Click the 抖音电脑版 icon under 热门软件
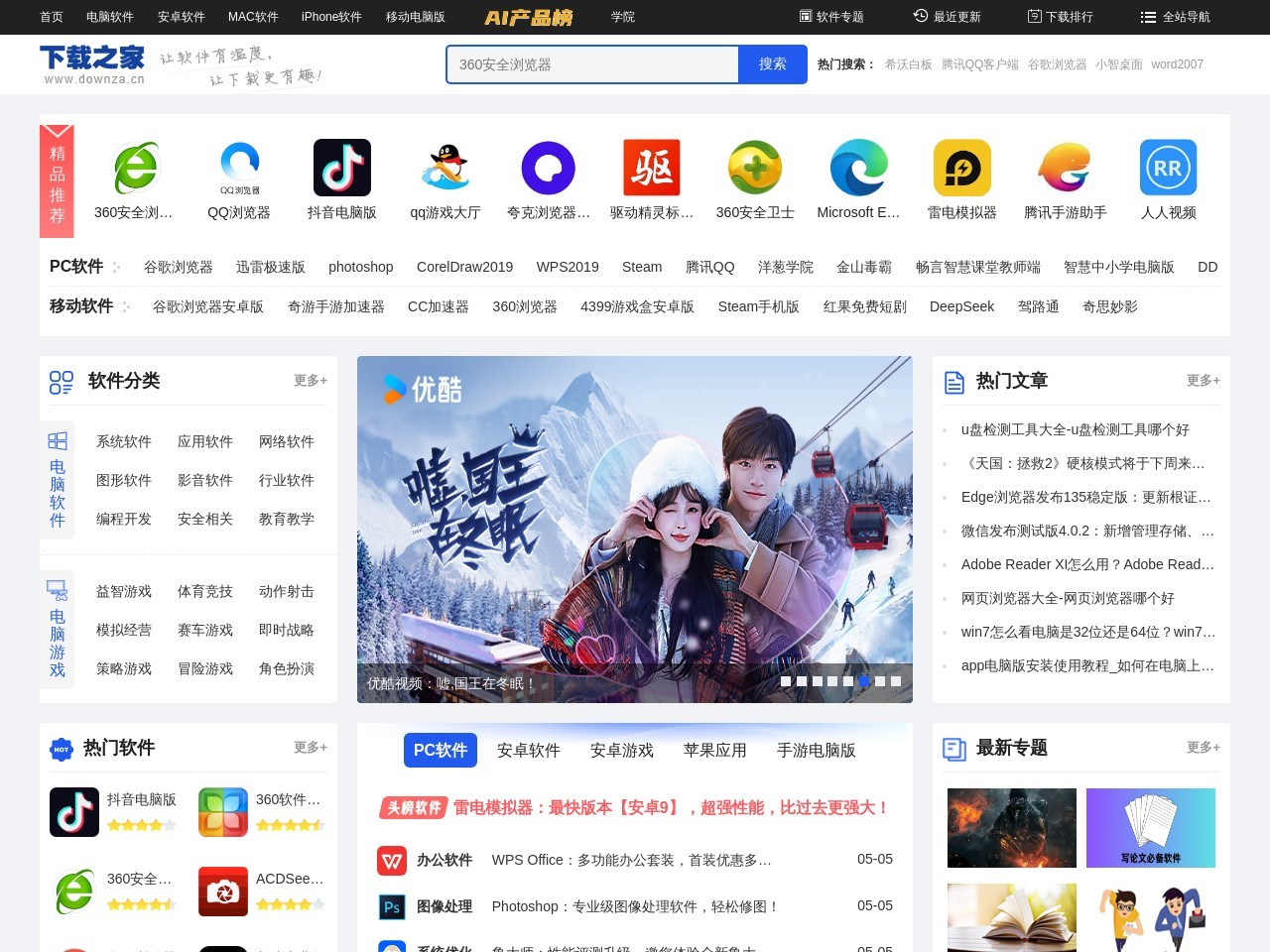The height and width of the screenshot is (952, 1270). click(x=74, y=812)
